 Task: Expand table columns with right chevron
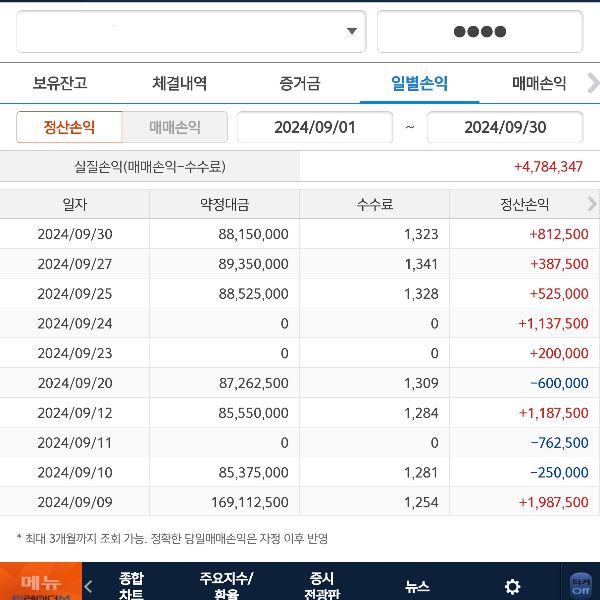591,204
